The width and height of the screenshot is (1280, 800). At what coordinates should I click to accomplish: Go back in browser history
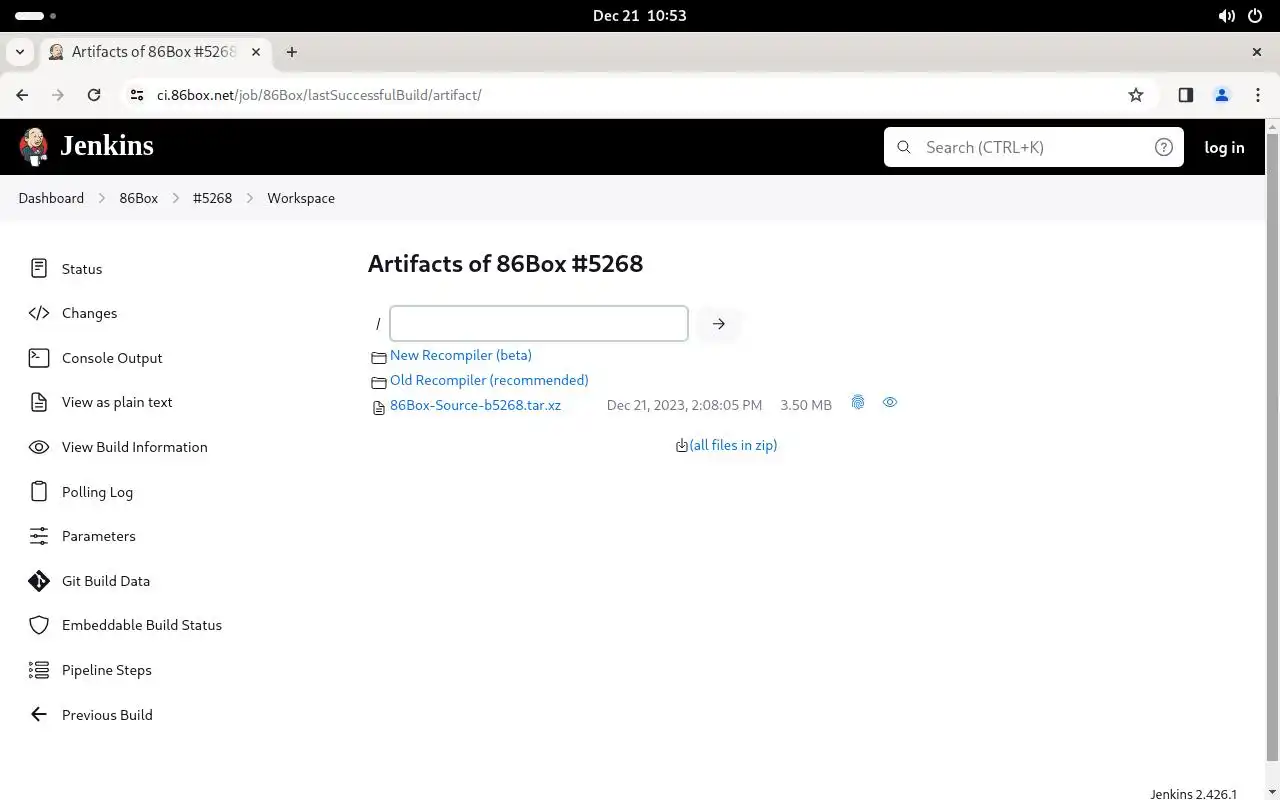click(22, 95)
